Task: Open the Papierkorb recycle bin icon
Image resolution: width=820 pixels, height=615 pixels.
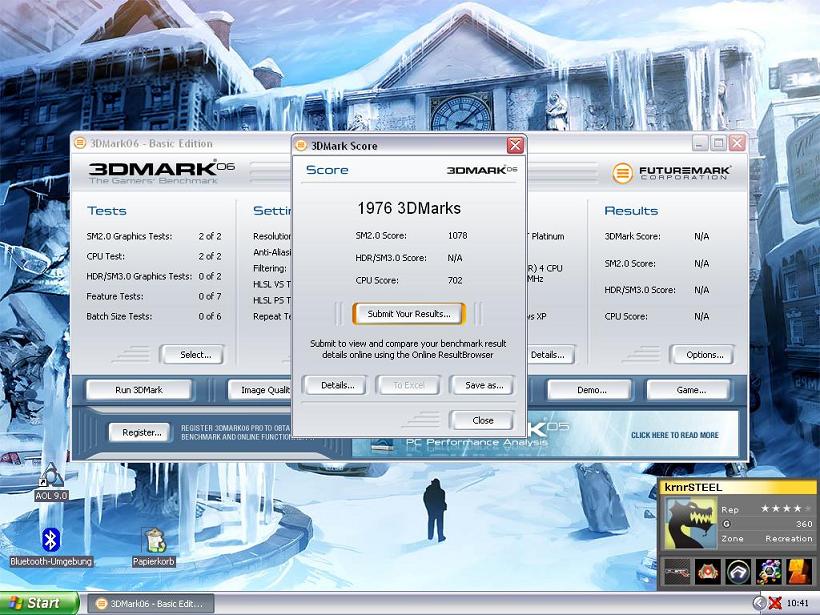Action: (154, 547)
